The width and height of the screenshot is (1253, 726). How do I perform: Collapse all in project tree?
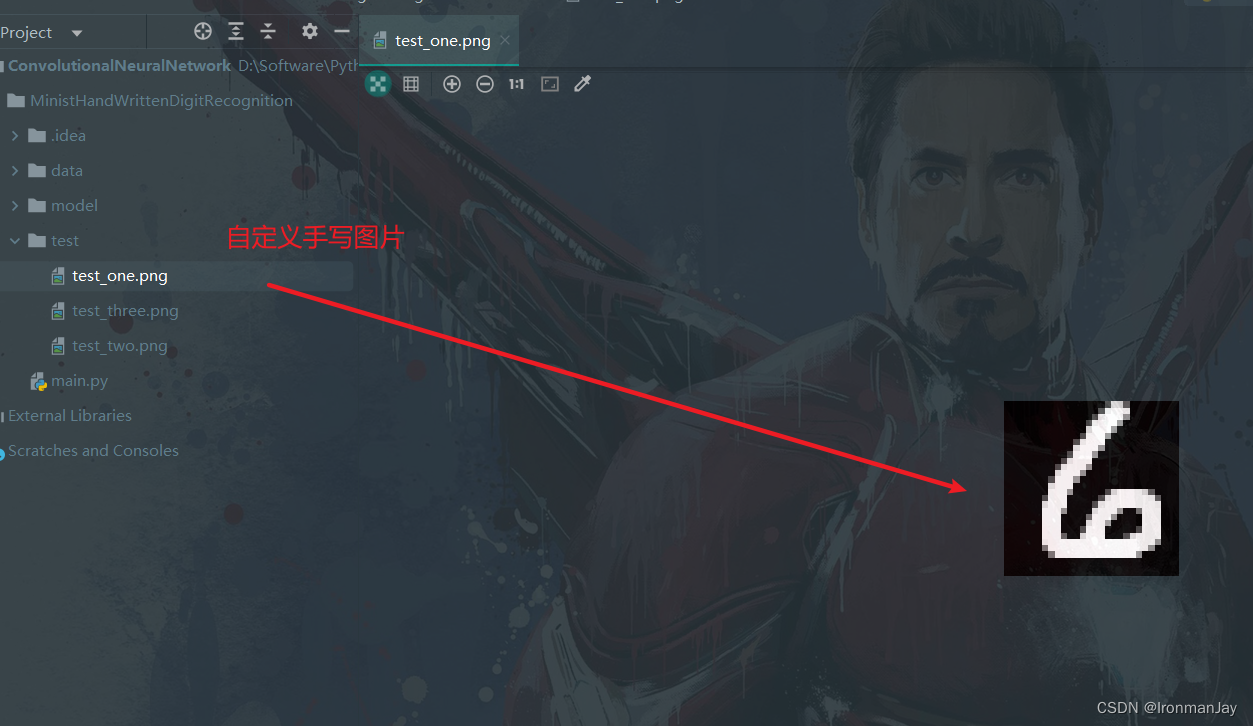tap(268, 31)
